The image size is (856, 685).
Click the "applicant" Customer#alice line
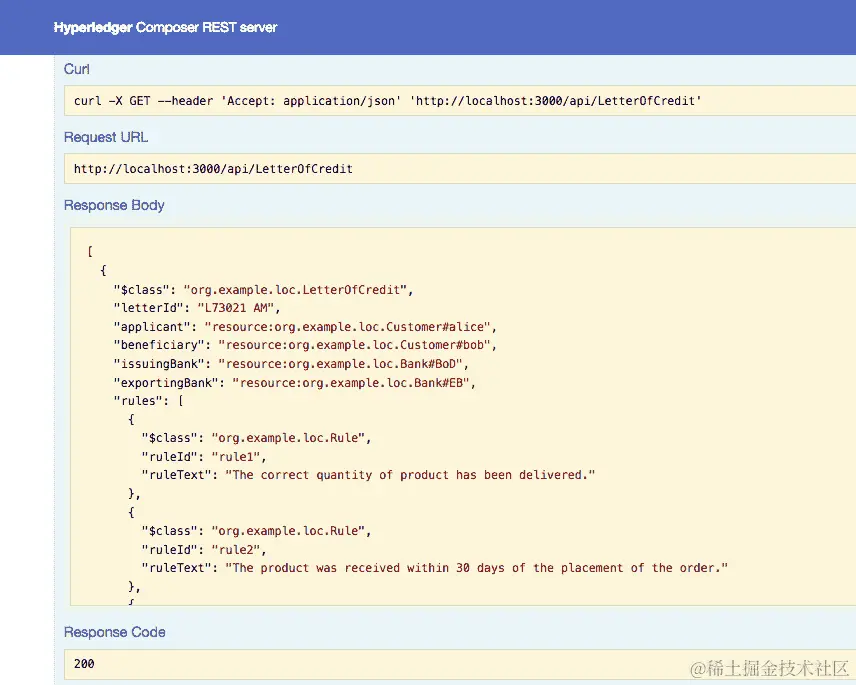pos(305,327)
